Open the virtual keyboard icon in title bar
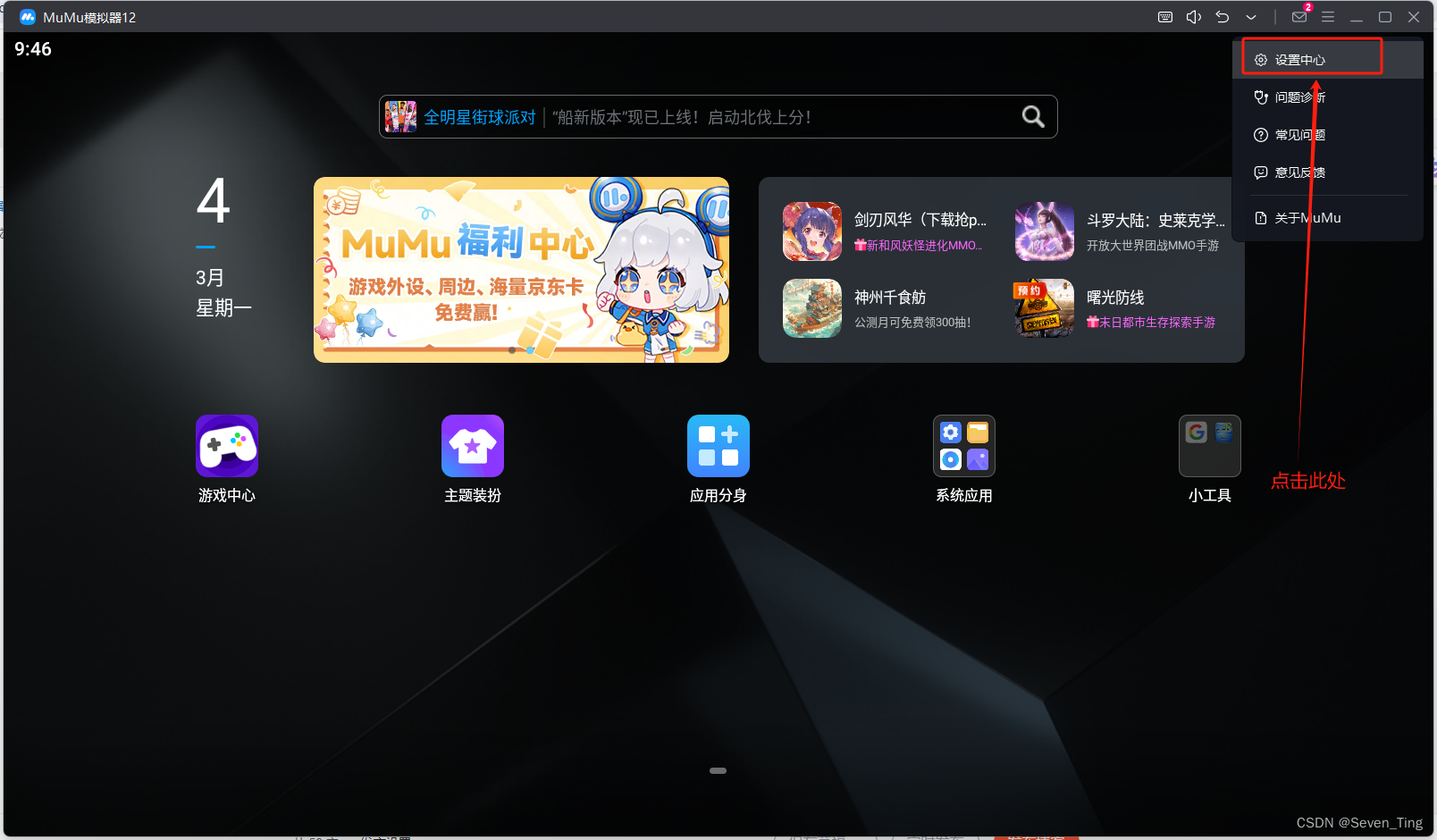Viewport: 1437px width, 840px height. (x=1164, y=16)
